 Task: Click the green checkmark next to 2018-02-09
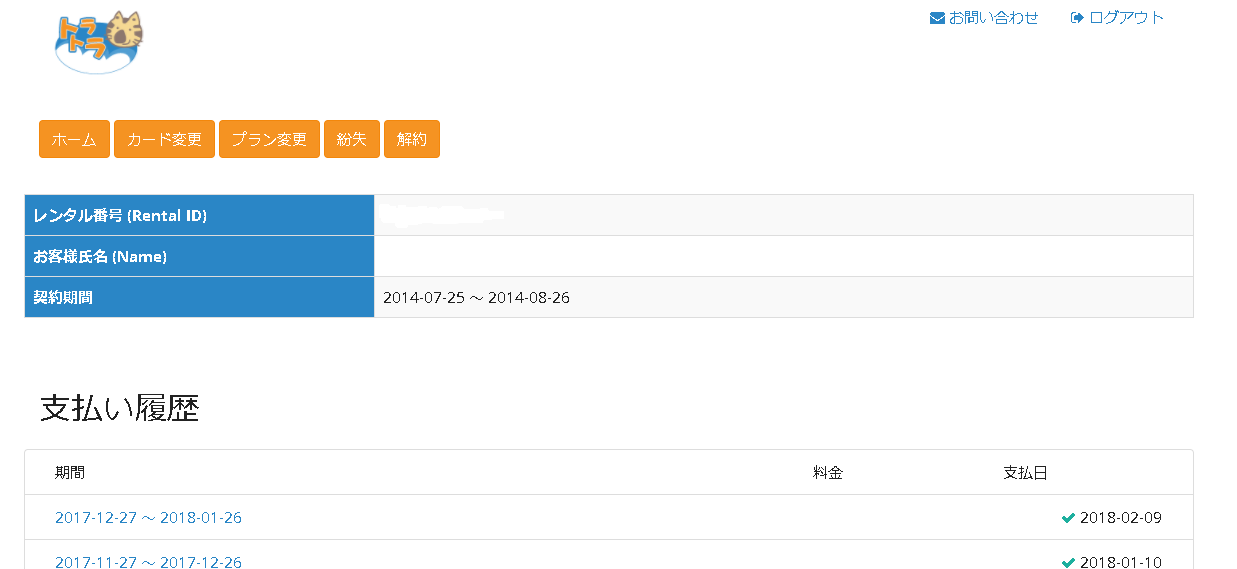pos(1068,518)
